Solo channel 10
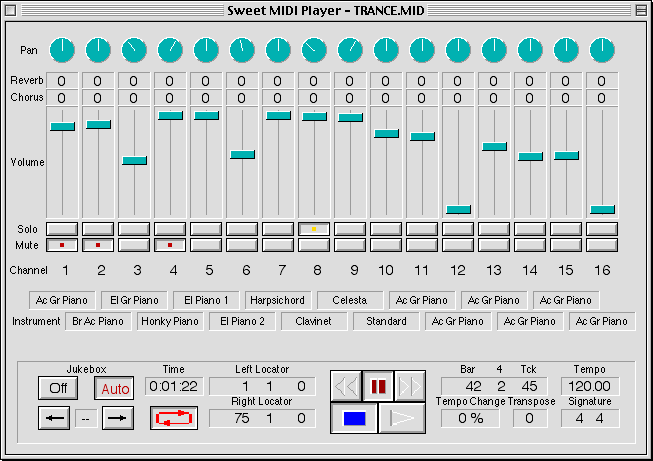The image size is (653, 461). [x=386, y=229]
